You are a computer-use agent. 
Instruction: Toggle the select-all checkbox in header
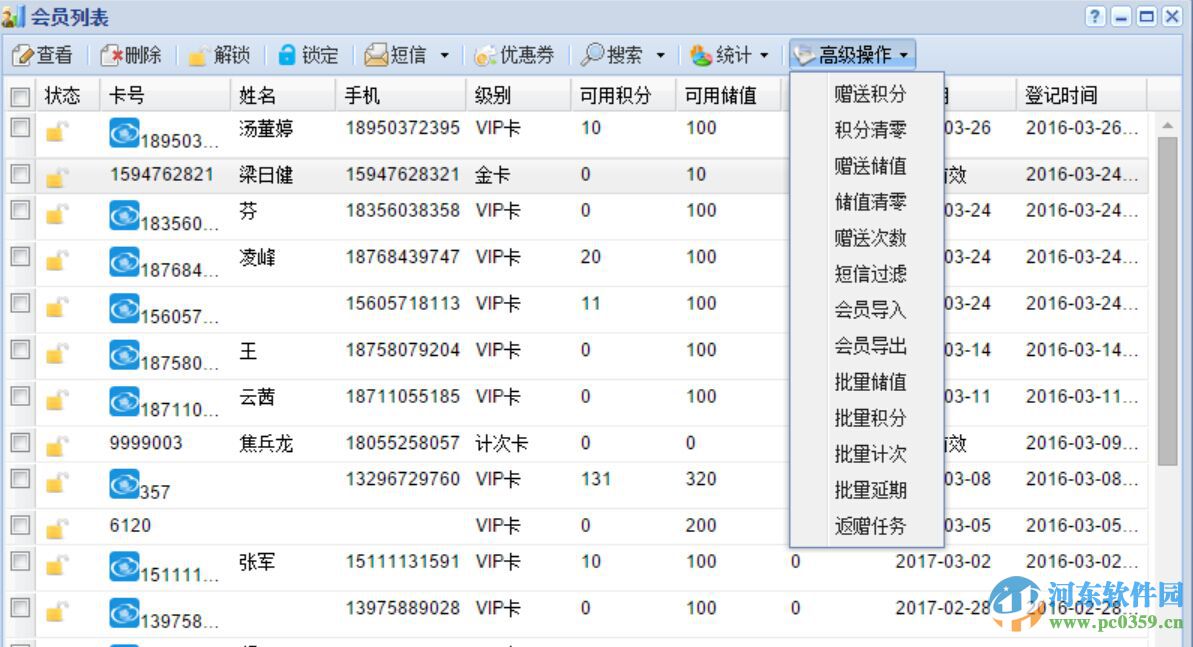pos(20,96)
